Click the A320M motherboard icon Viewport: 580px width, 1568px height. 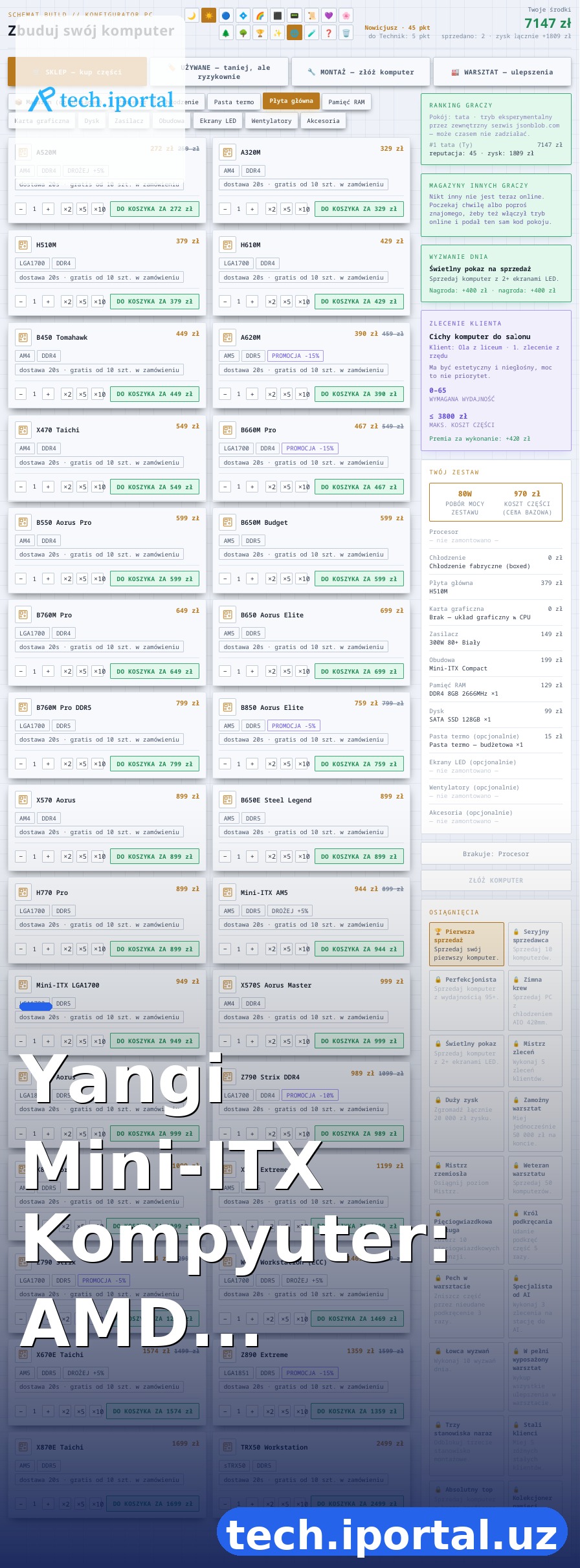tap(227, 153)
